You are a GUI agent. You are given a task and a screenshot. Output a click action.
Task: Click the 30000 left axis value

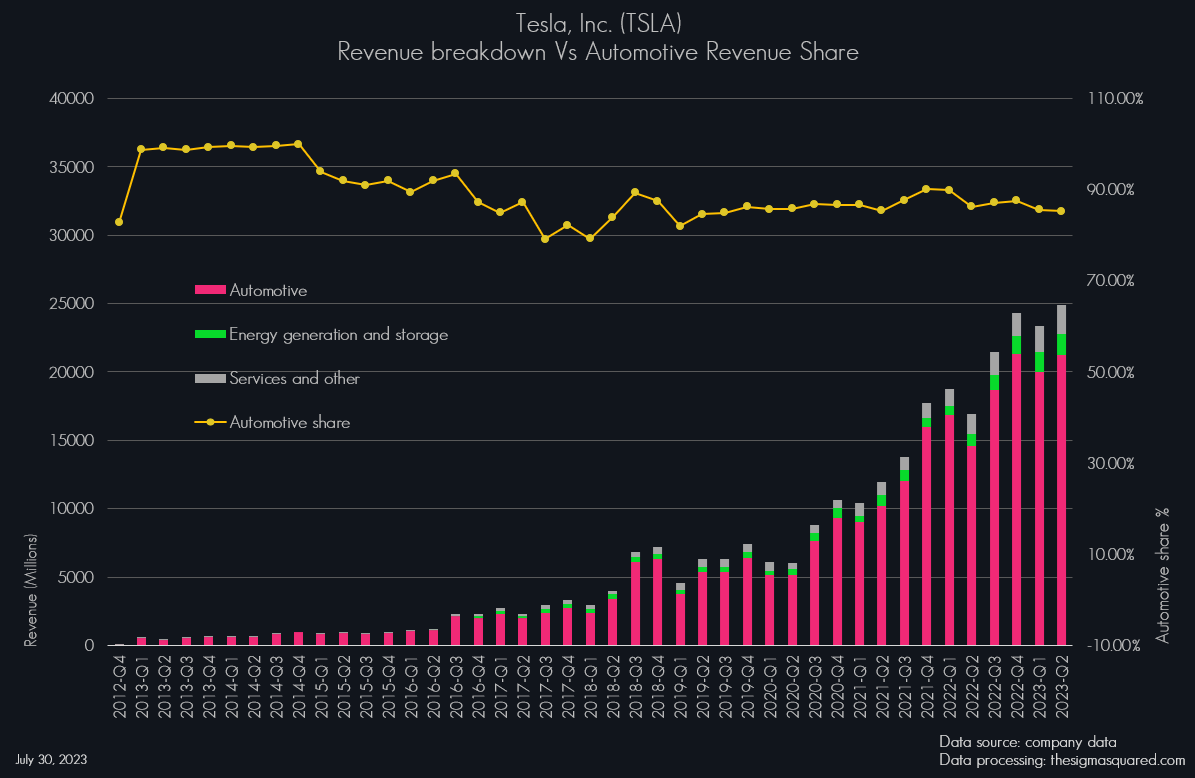point(72,235)
